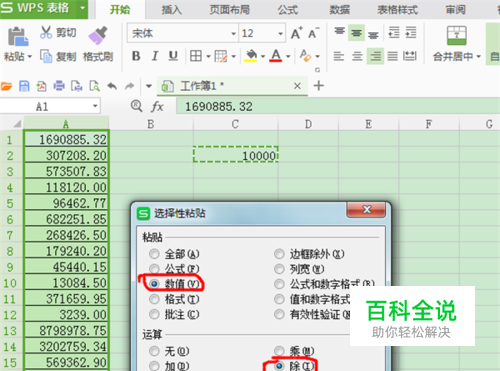Viewport: 500px width, 371px height.
Task: Open the 公式 ribbon tab
Action: tap(288, 10)
